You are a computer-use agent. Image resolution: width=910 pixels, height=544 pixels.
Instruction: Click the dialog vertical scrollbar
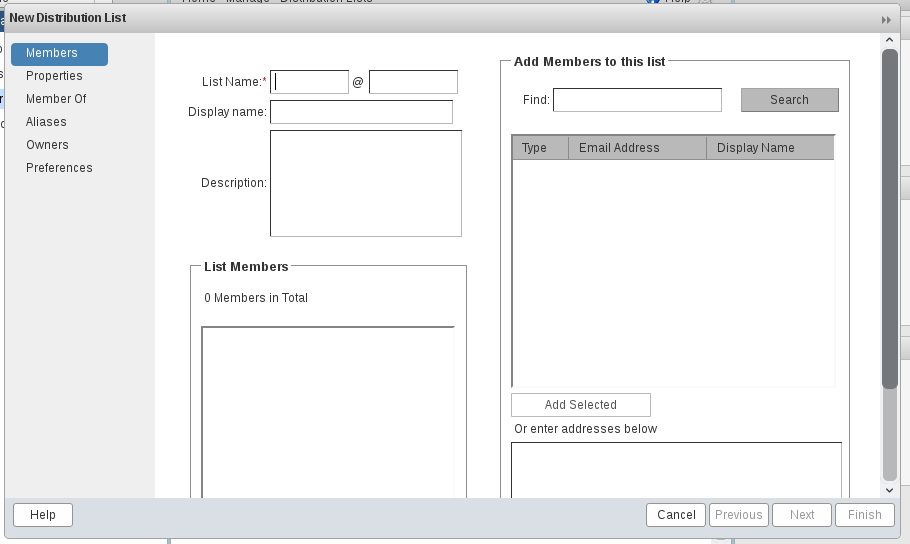click(890, 219)
